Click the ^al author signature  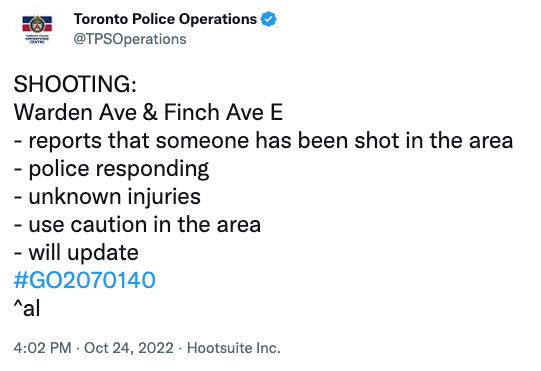tap(27, 308)
